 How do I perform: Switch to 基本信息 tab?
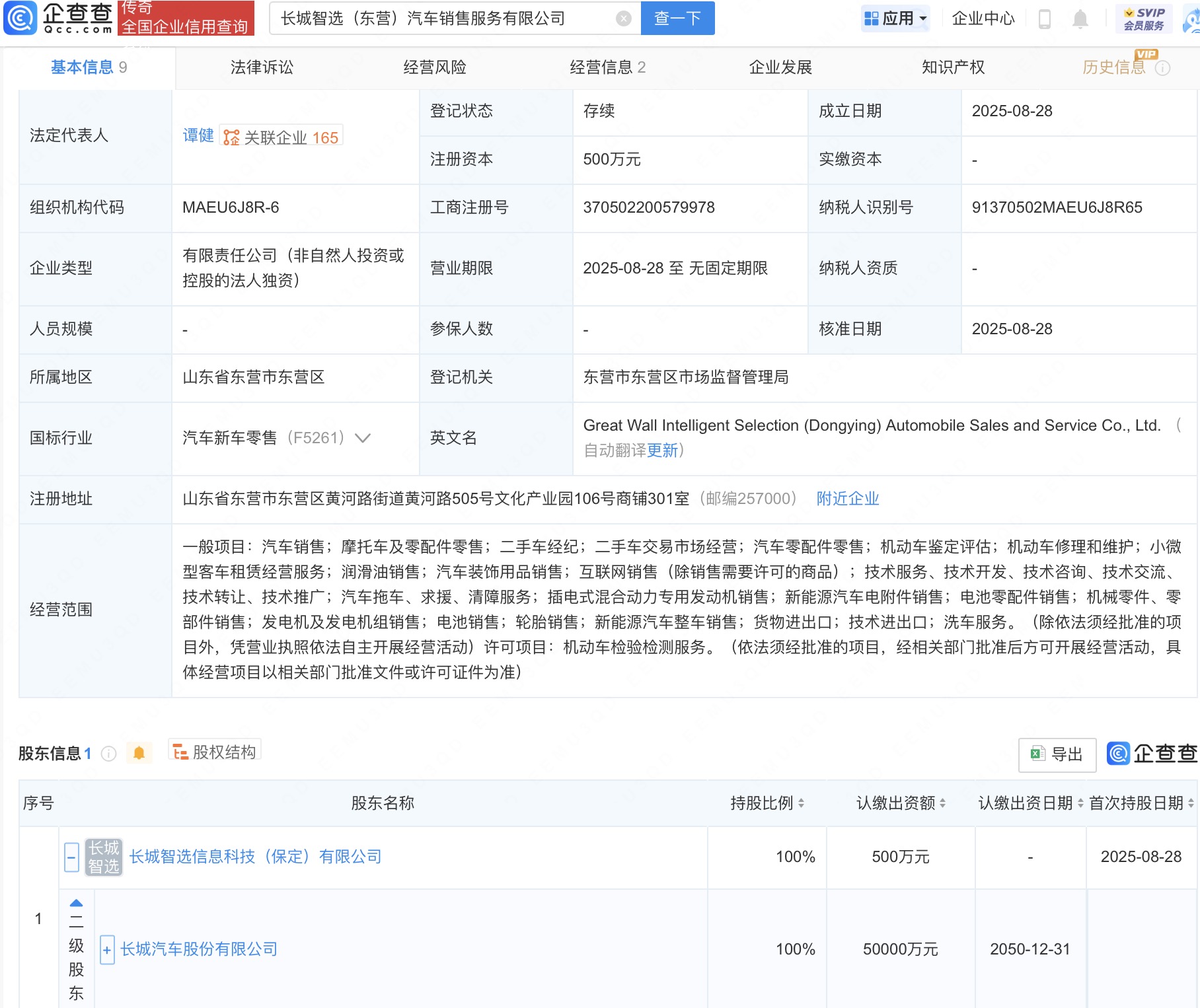click(89, 67)
